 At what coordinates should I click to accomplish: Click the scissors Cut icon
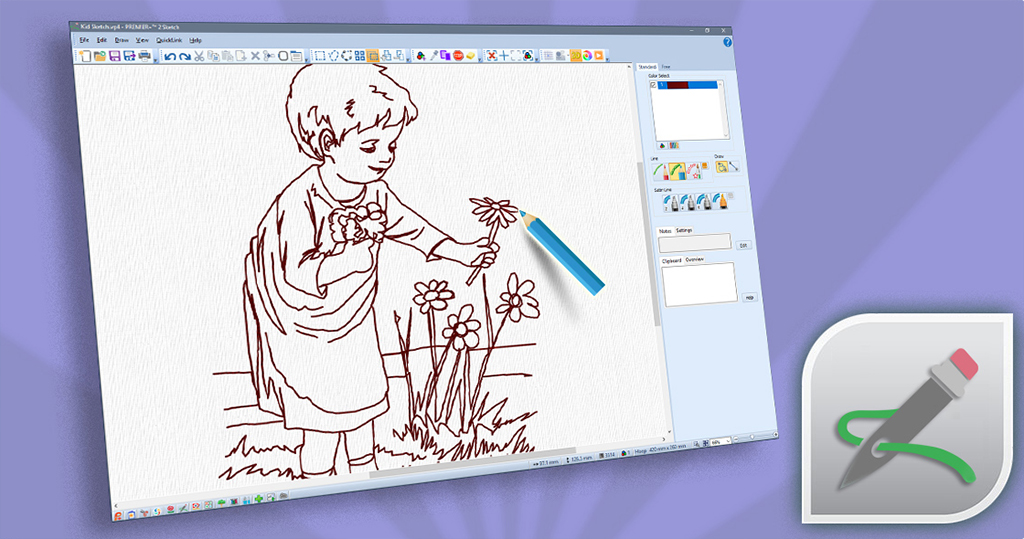(x=199, y=57)
